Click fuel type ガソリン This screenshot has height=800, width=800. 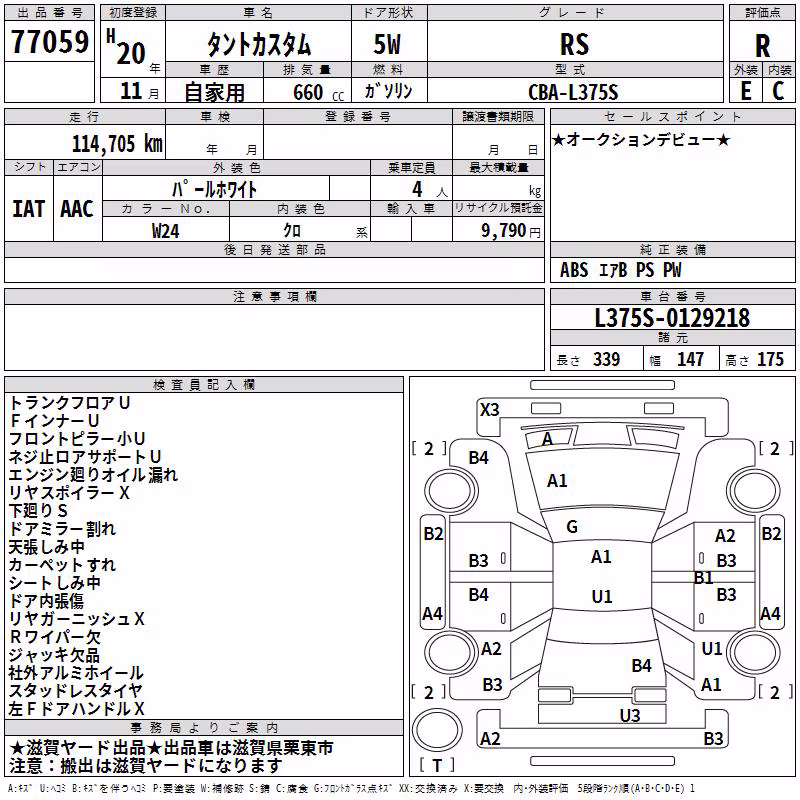coord(388,91)
